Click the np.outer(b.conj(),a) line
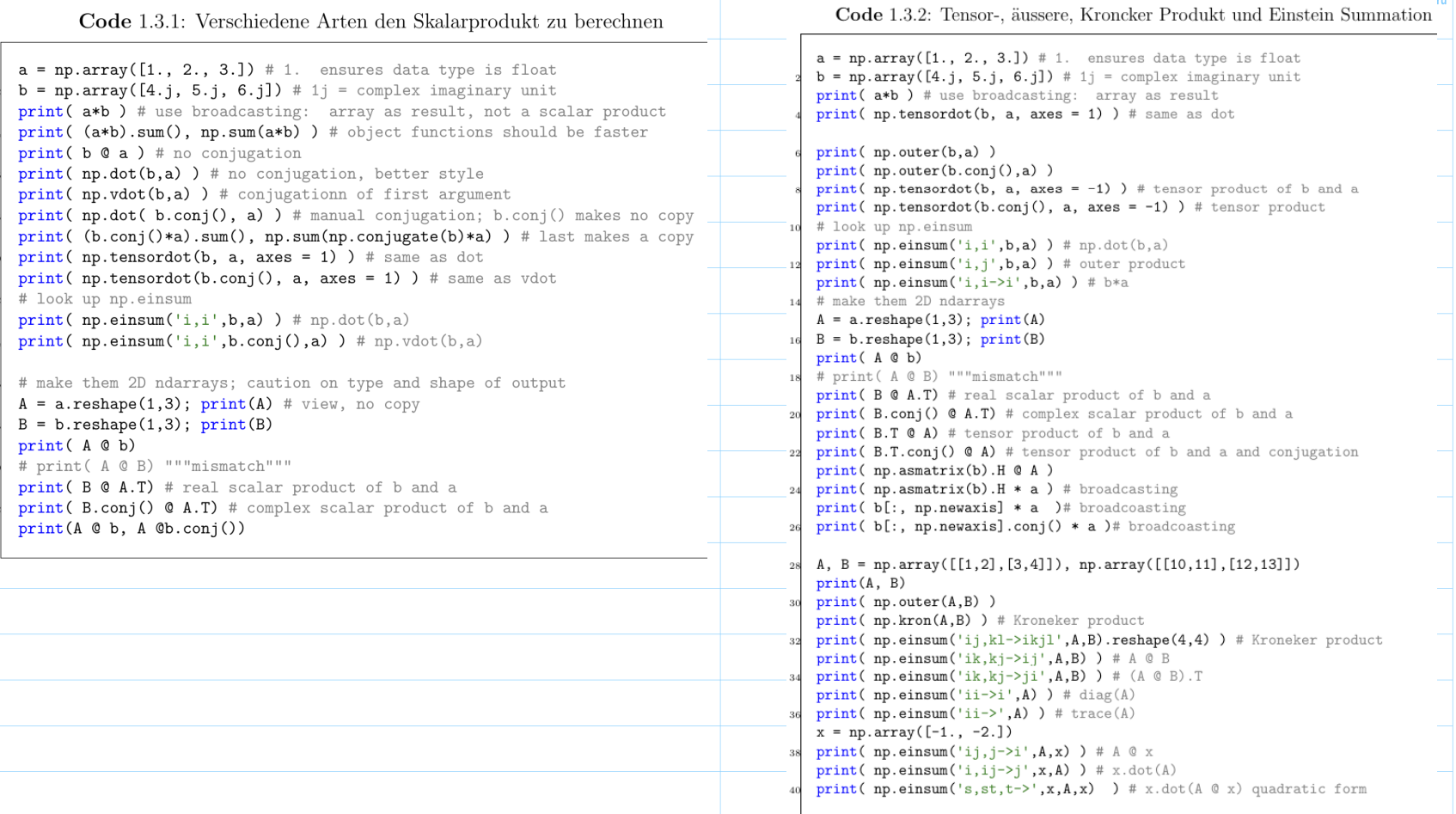 [x=933, y=171]
